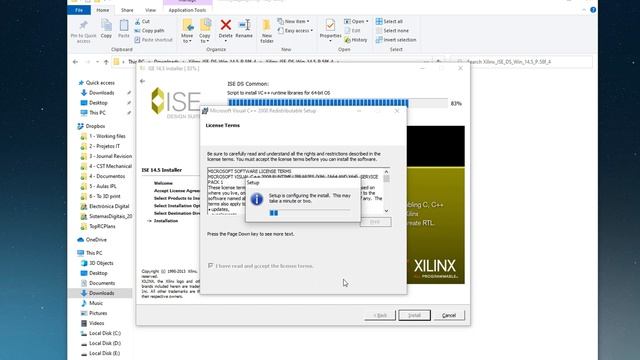Image resolution: width=640 pixels, height=360 pixels.
Task: Open OneDrive in navigation pane
Action: tap(92, 240)
